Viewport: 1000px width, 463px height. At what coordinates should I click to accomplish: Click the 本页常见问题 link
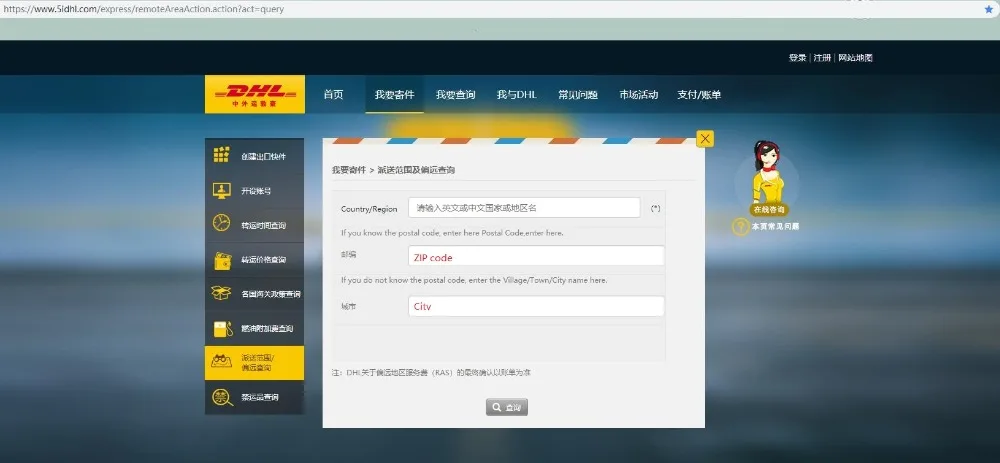coord(775,226)
